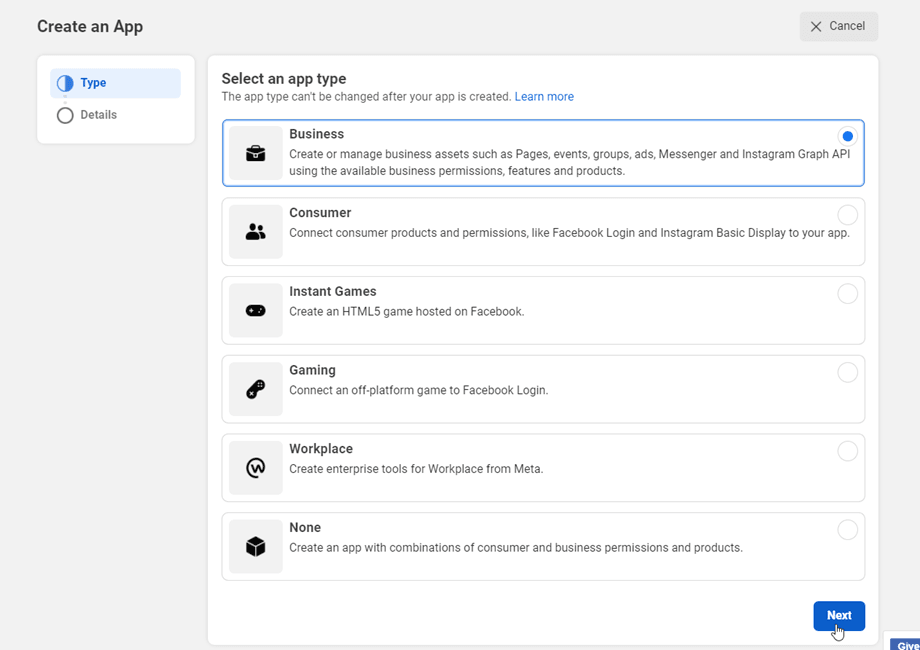Click the None cube icon
The height and width of the screenshot is (650, 920).
point(256,547)
